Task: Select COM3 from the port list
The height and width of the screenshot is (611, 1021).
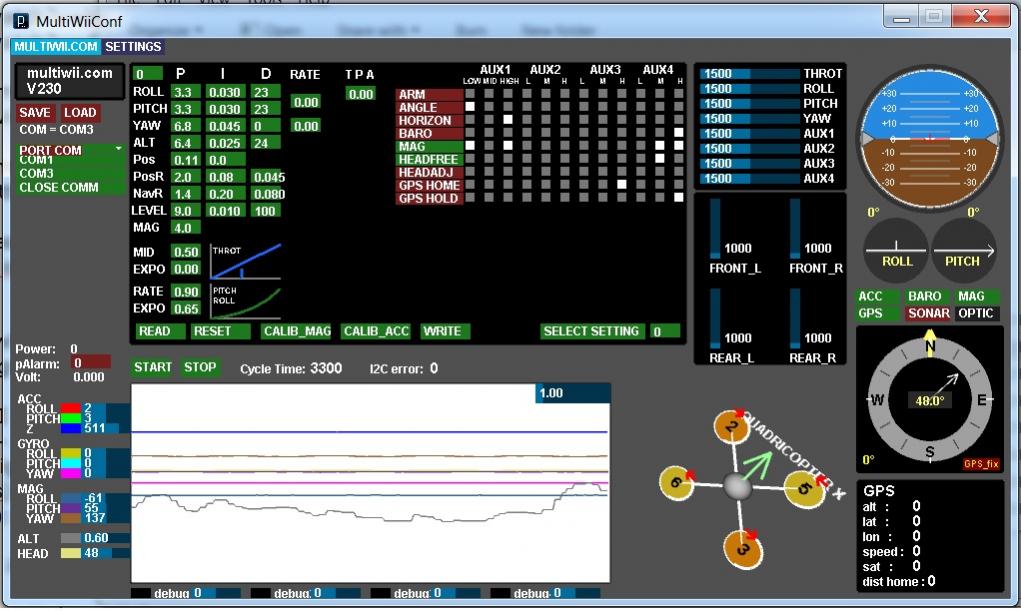Action: [x=37, y=173]
